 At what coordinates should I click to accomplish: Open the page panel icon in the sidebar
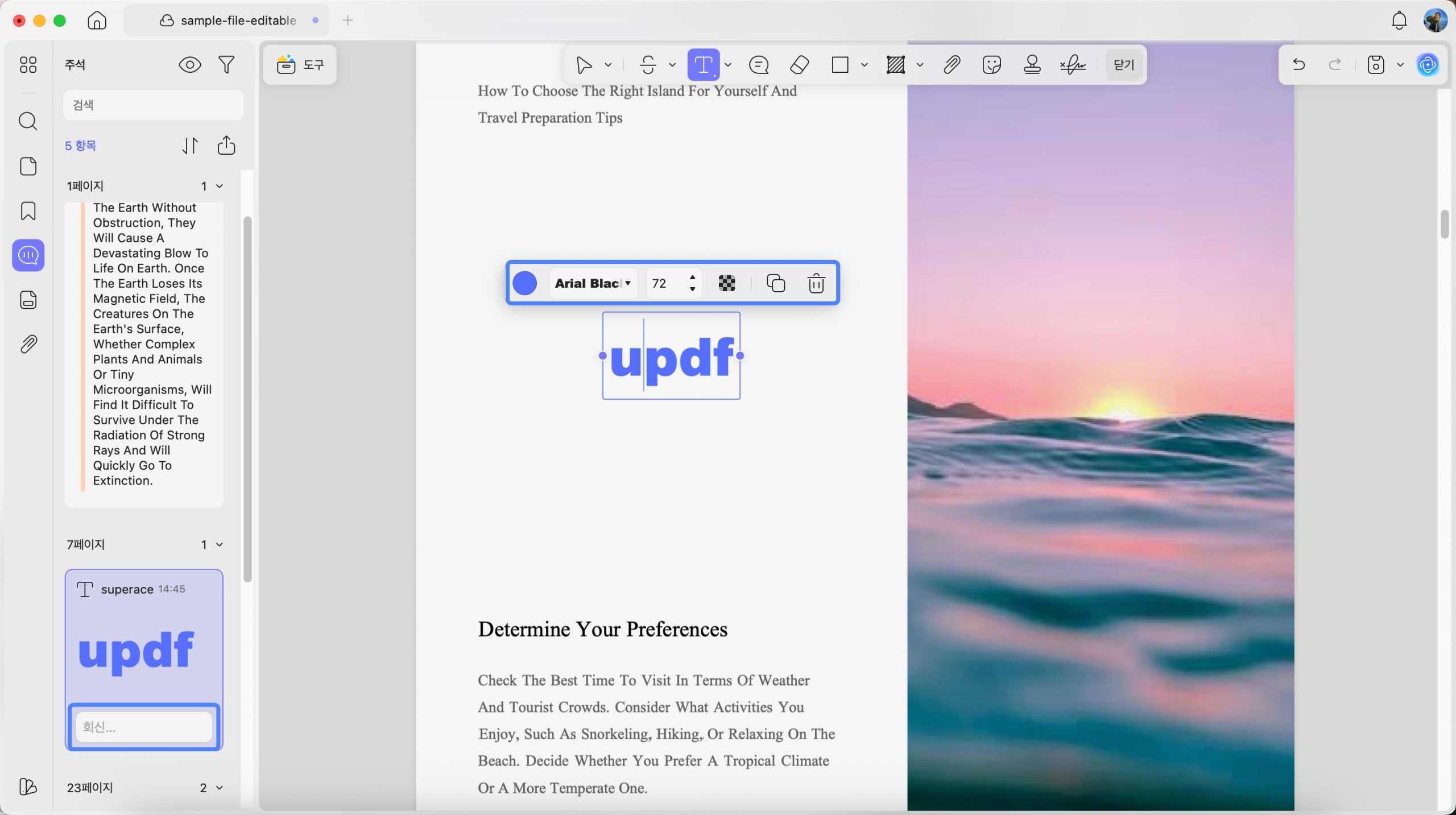pyautogui.click(x=28, y=166)
